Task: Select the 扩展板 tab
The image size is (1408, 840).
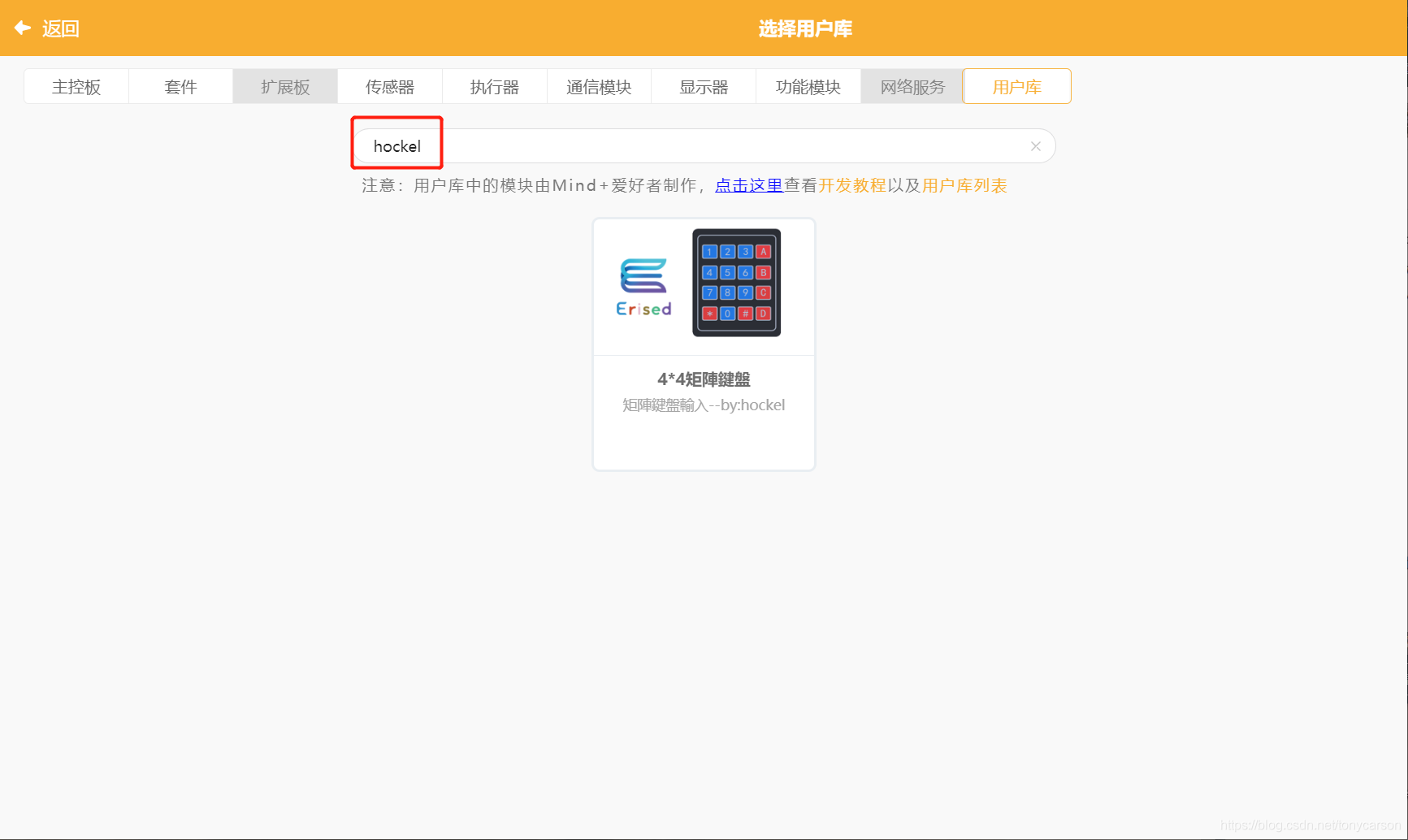Action: pos(284,86)
